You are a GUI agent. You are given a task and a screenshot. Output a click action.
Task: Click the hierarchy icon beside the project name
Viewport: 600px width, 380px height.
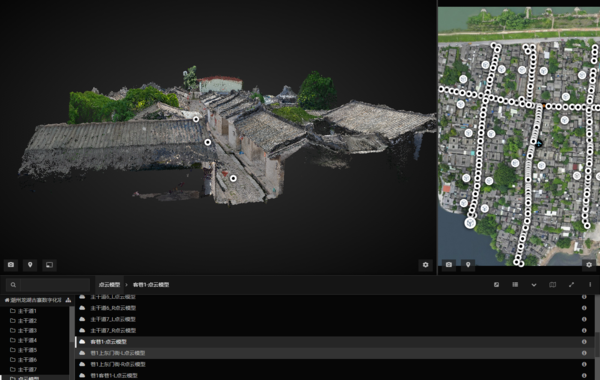tap(68, 300)
